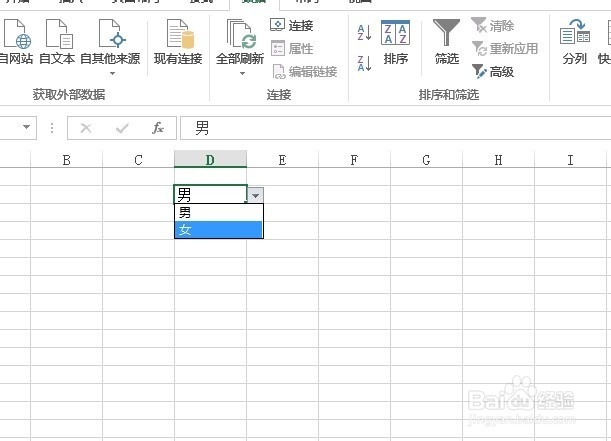Viewport: 611px width, 441px height.
Task: Import data From Web (自网站)
Action: pos(16,42)
